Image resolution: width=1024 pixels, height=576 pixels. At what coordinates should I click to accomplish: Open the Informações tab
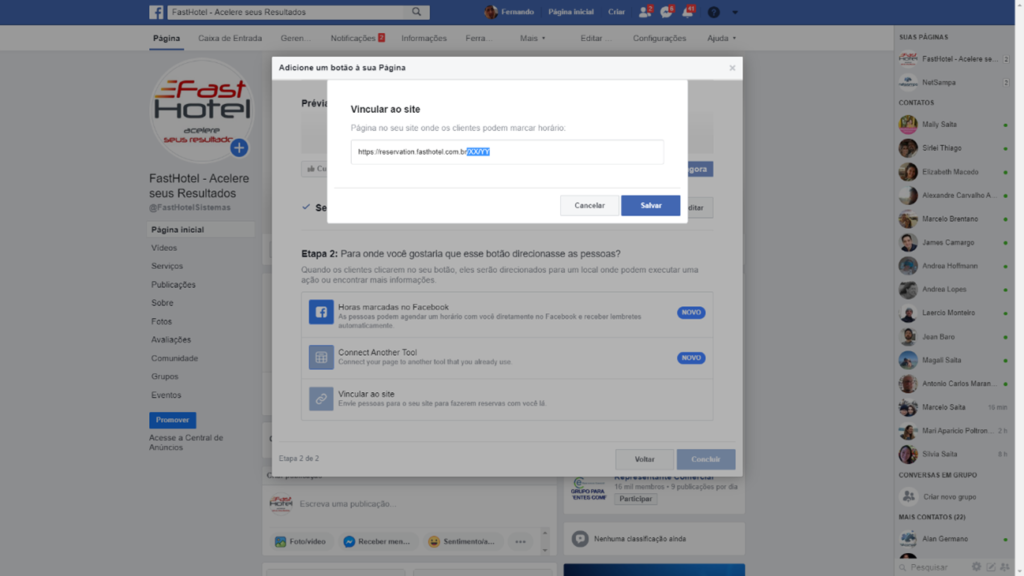click(424, 38)
